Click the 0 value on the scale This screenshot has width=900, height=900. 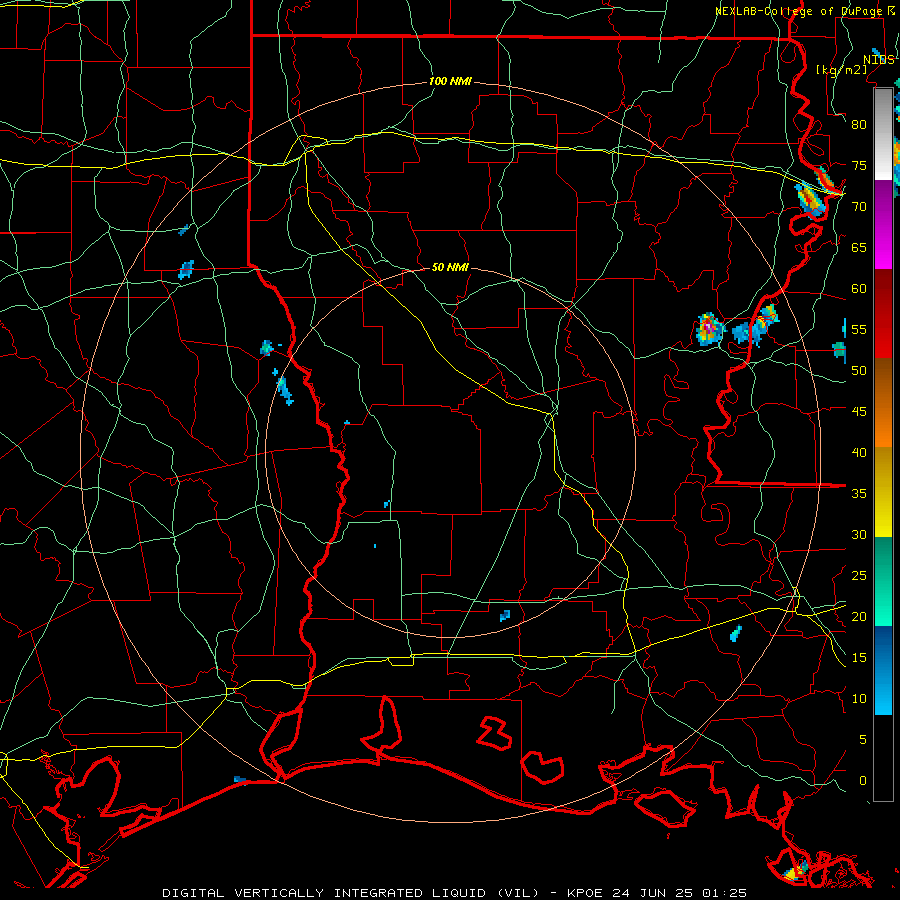(x=863, y=781)
